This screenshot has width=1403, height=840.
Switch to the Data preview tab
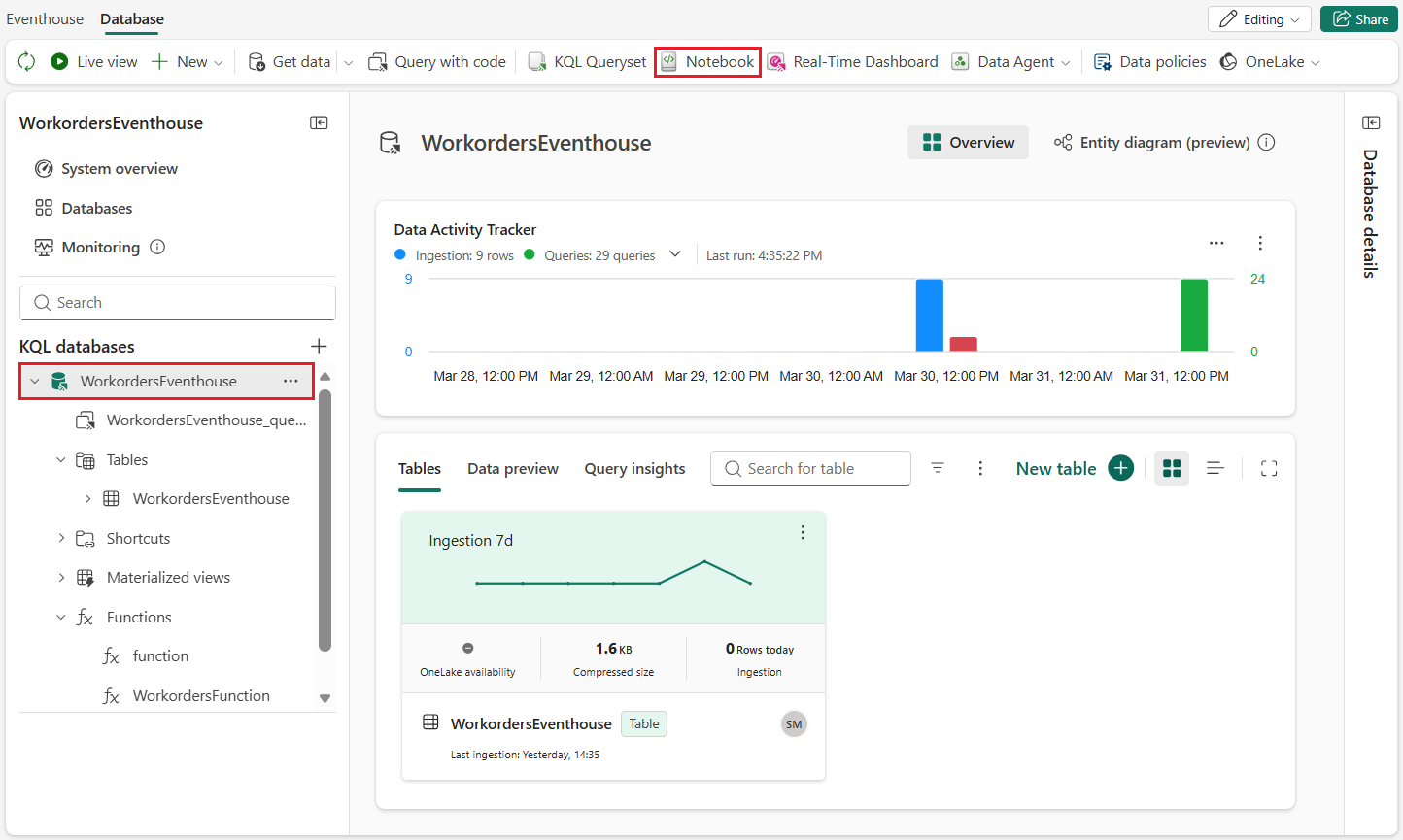tap(512, 469)
